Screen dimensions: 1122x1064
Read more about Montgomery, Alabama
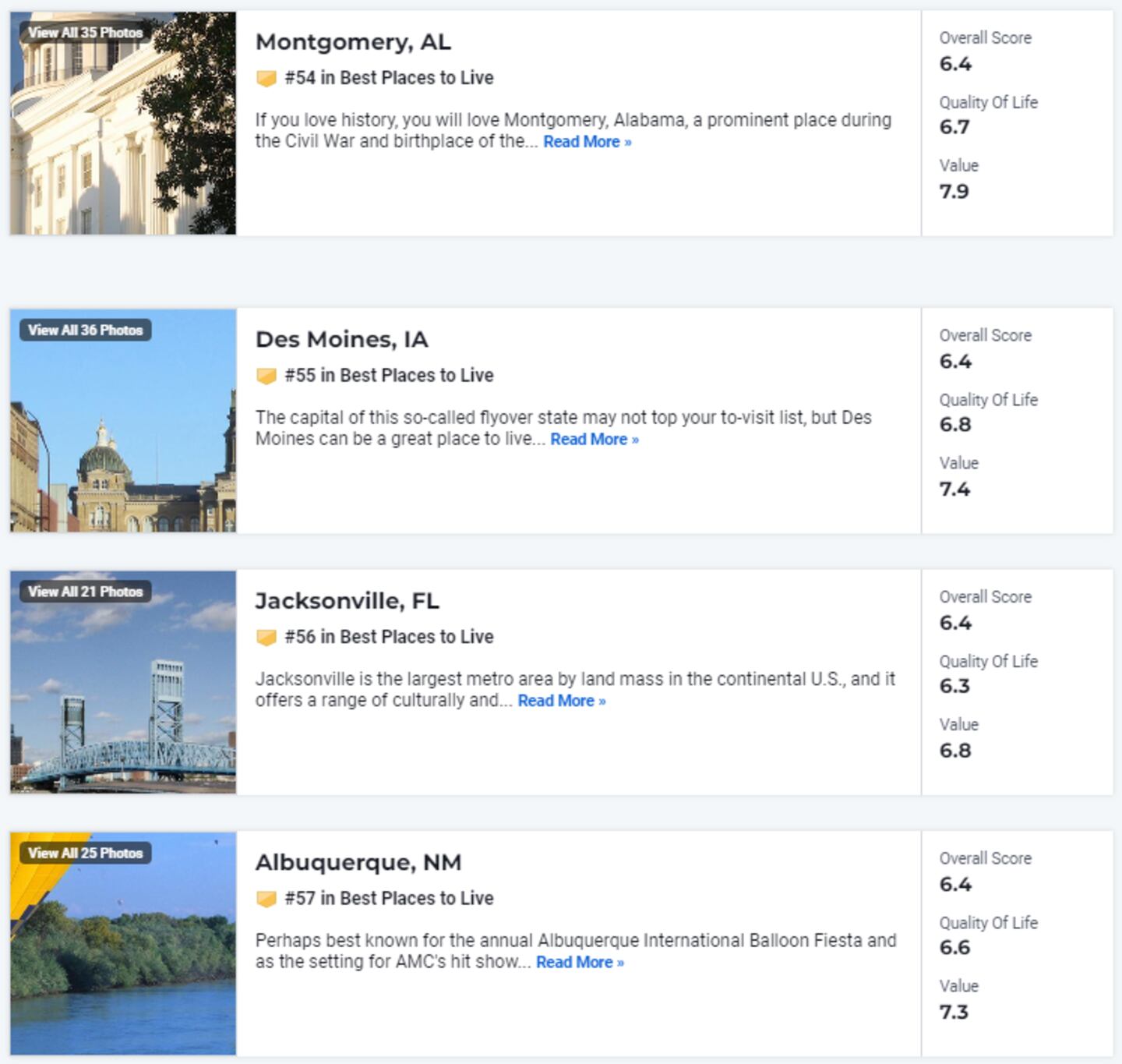587,142
